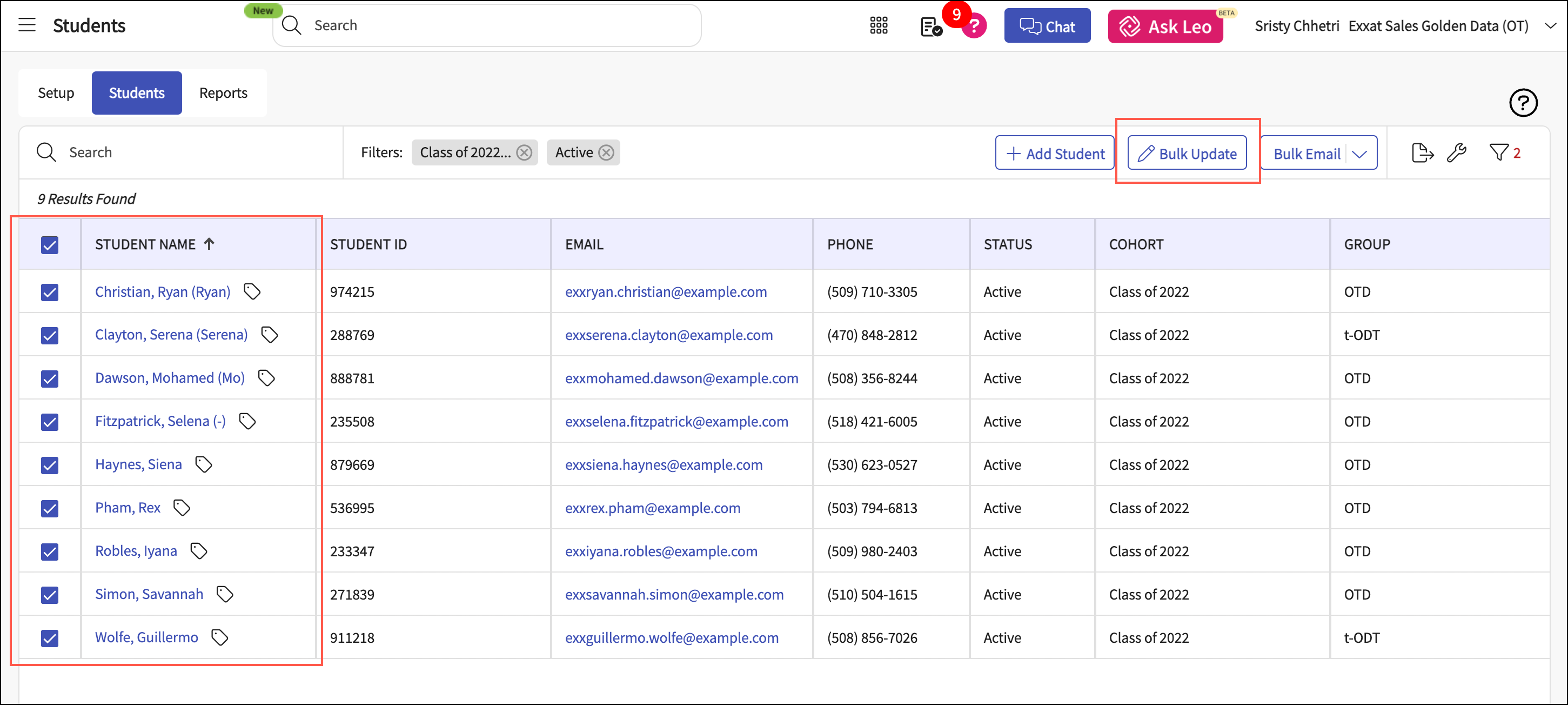1568x705 pixels.
Task: Click the export list icon
Action: pos(1422,153)
